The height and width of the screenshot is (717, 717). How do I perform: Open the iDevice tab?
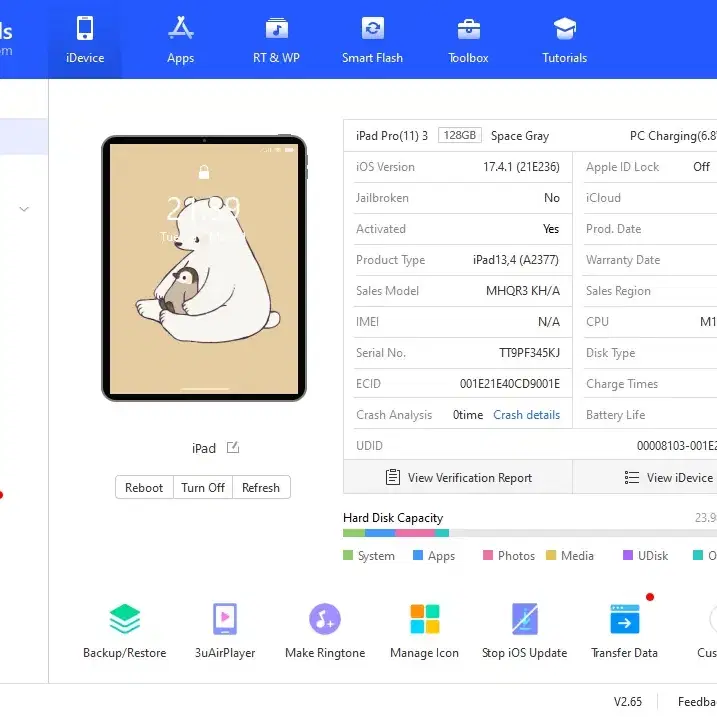tap(85, 39)
